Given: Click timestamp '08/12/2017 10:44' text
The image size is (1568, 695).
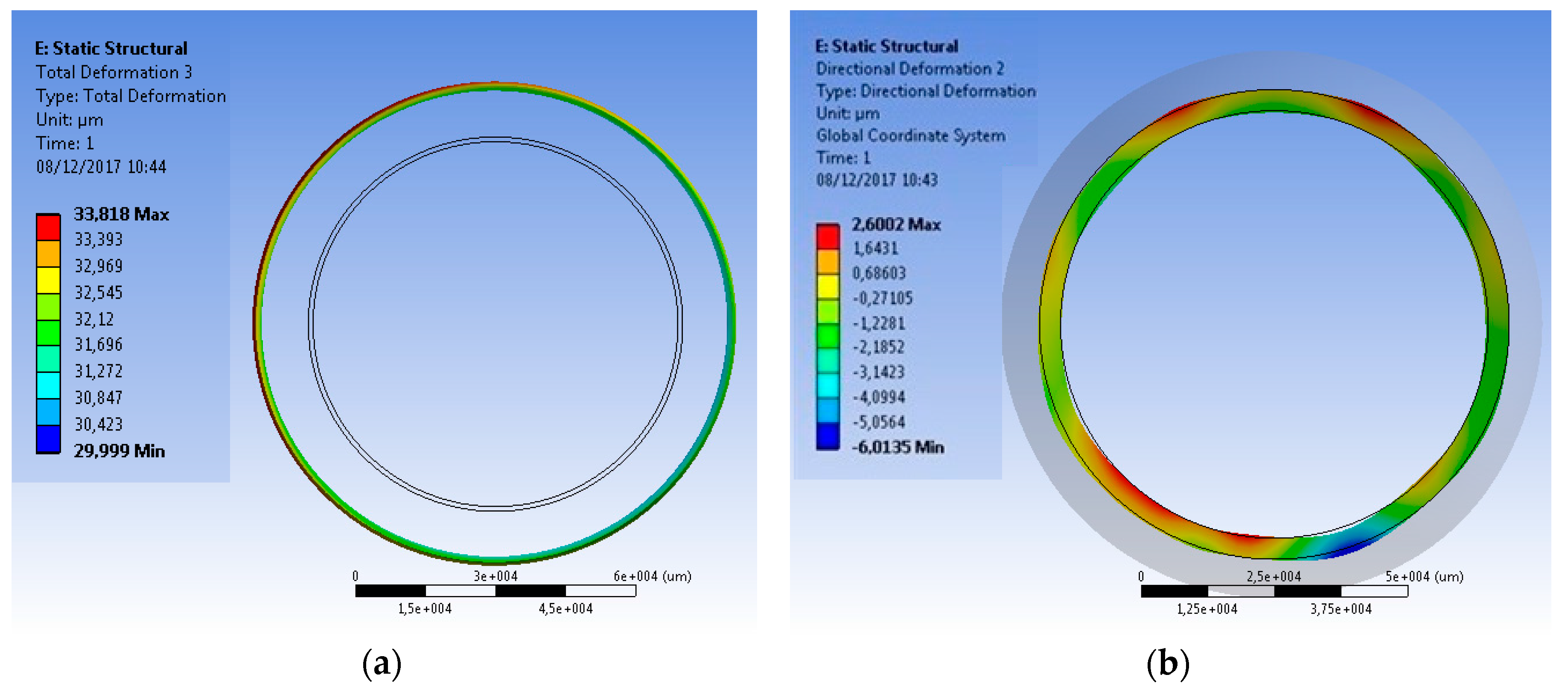Looking at the screenshot, I should click(x=101, y=167).
